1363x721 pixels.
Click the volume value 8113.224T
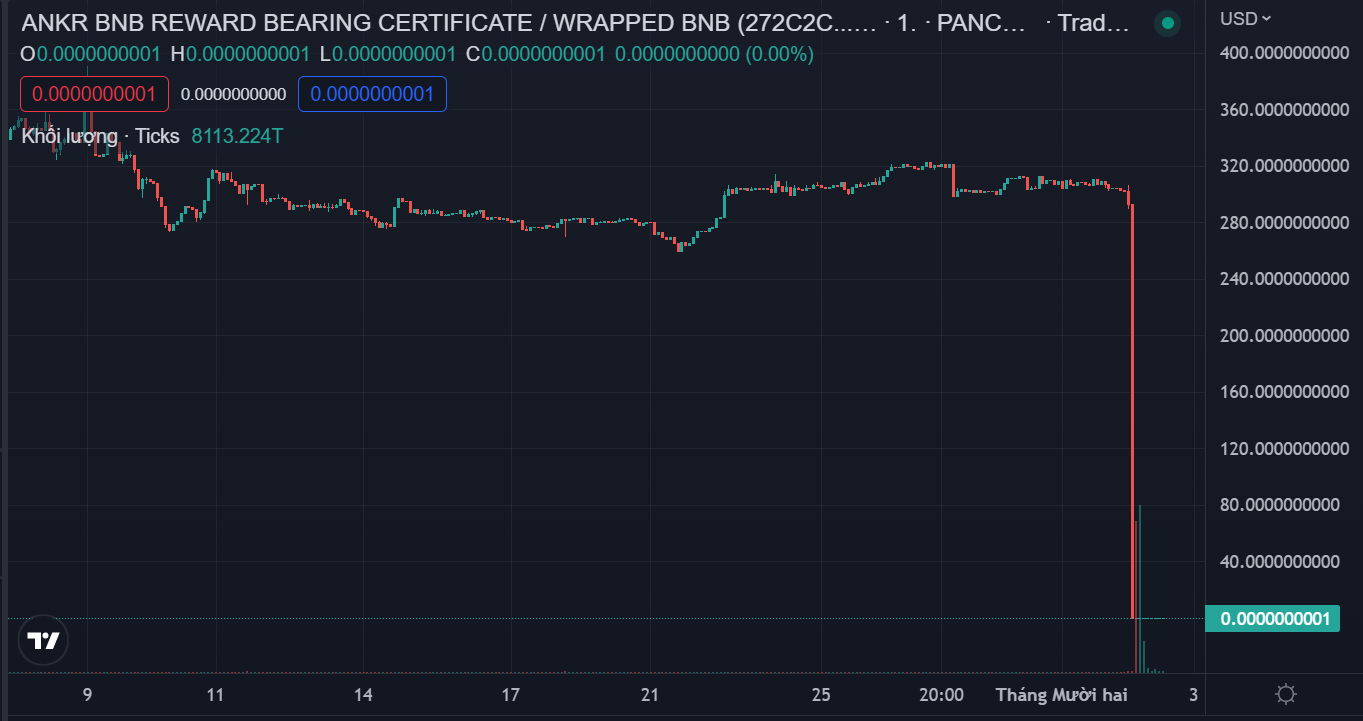point(237,136)
